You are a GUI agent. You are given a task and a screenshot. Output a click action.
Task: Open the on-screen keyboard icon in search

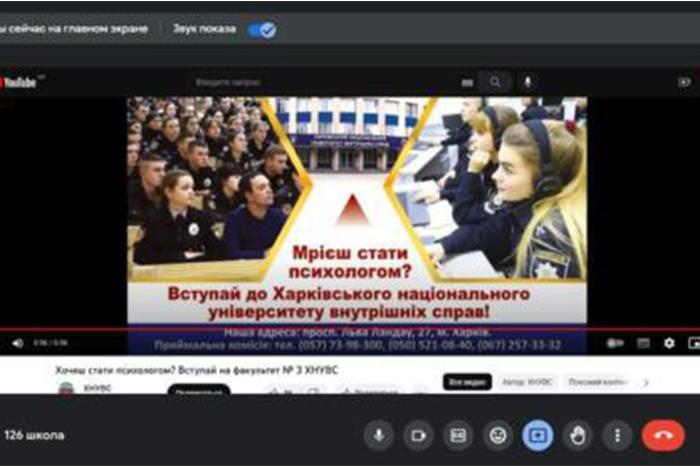pyautogui.click(x=467, y=83)
